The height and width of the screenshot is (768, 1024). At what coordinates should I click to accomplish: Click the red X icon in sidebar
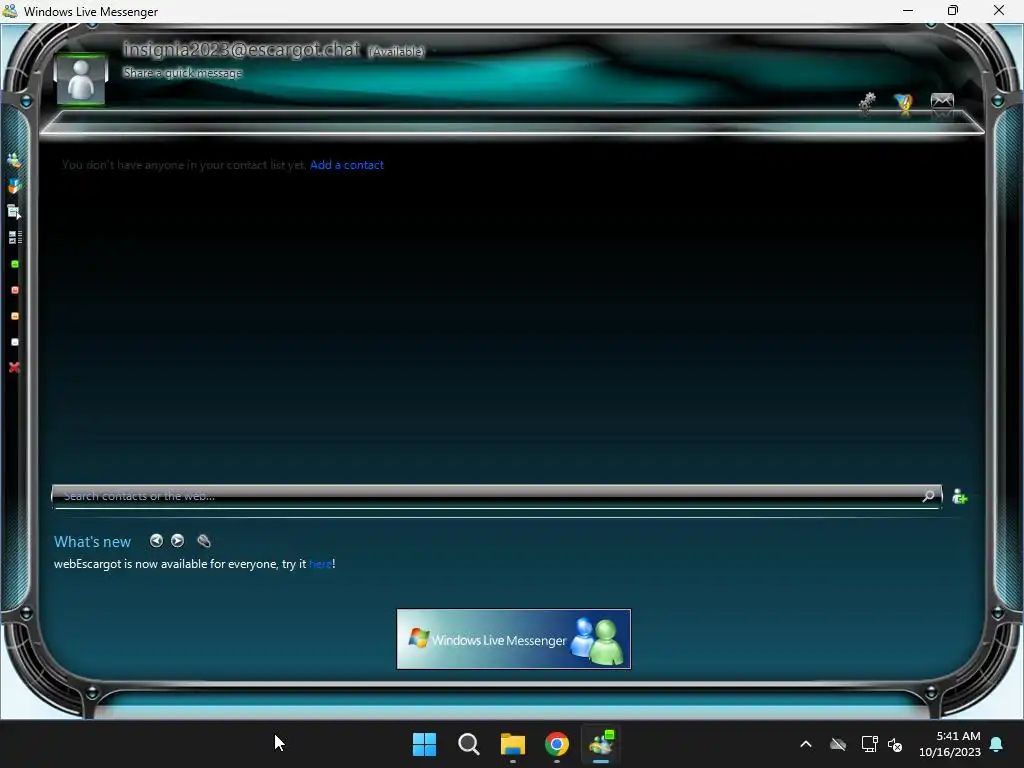pyautogui.click(x=14, y=368)
